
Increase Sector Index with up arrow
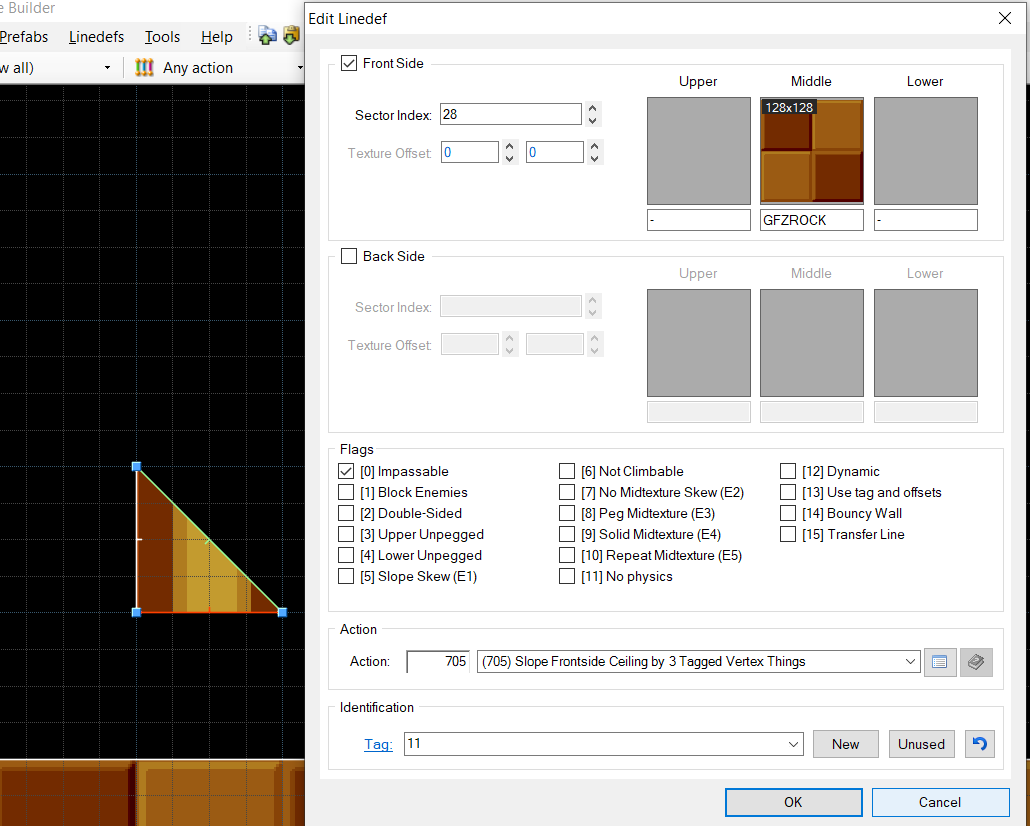tap(593, 109)
